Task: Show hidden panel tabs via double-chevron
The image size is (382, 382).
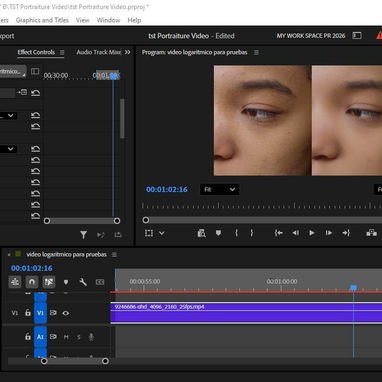Action: (128, 52)
